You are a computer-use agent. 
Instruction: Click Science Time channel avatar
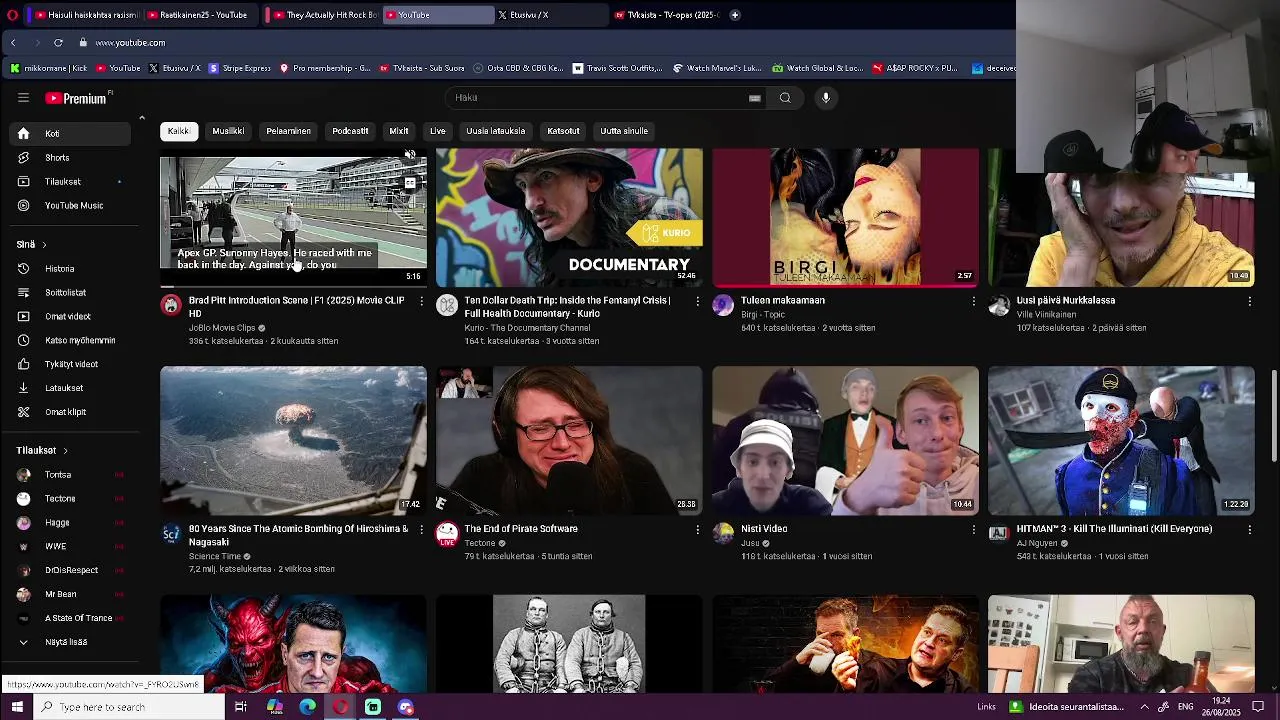[x=171, y=534]
